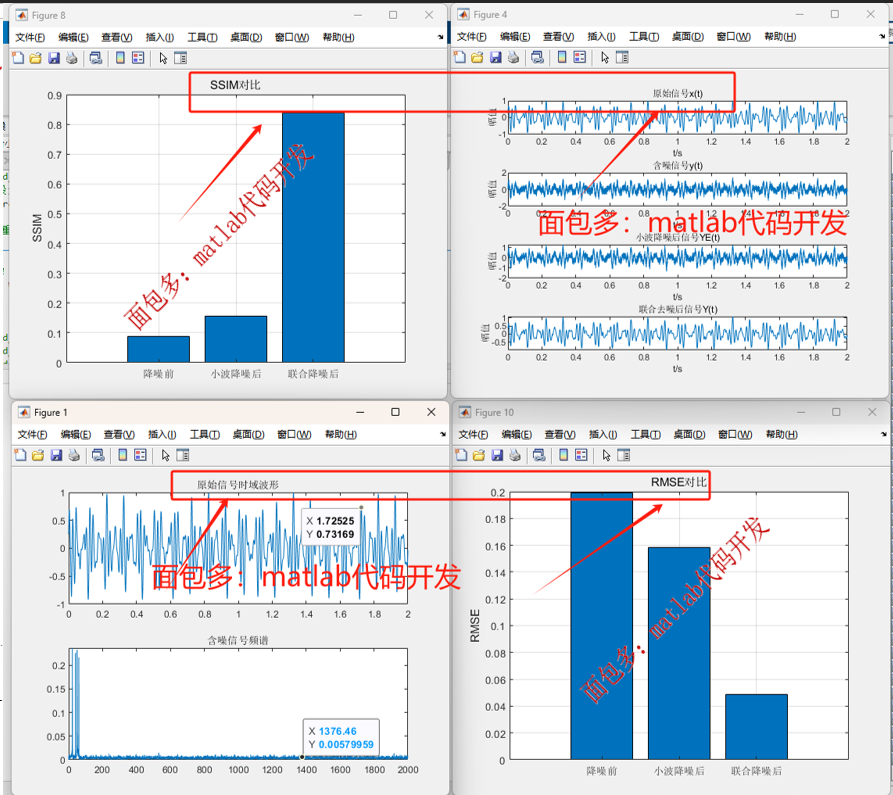This screenshot has height=795, width=893.
Task: Click Open File icon in Figure 1 toolbar
Action: pyautogui.click(x=38, y=455)
